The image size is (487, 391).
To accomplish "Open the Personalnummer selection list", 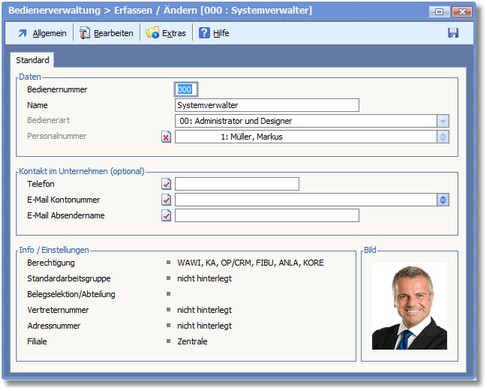I will point(443,137).
